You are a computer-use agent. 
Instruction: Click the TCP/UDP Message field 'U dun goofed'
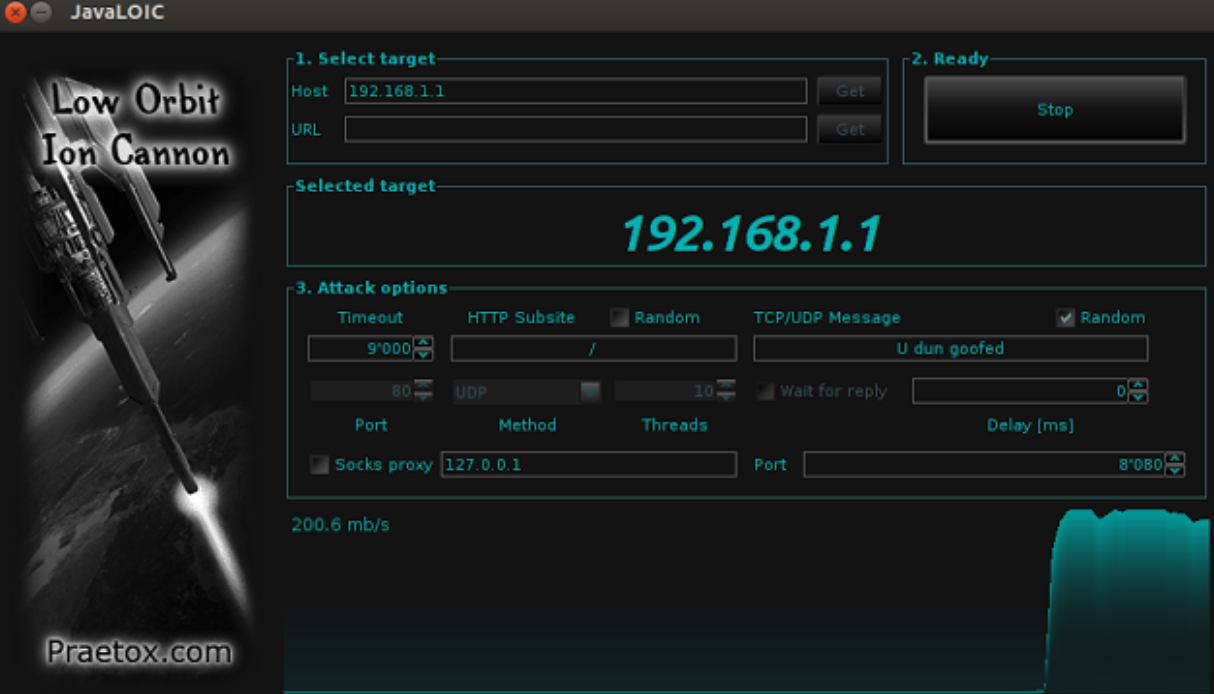point(950,348)
